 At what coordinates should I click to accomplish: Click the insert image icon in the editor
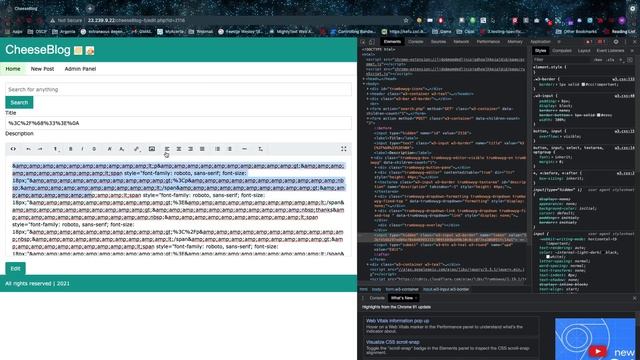click(152, 149)
